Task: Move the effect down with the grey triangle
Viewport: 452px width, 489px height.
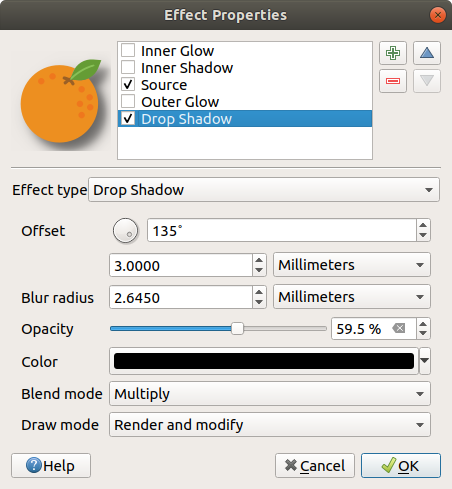Action: [x=427, y=81]
